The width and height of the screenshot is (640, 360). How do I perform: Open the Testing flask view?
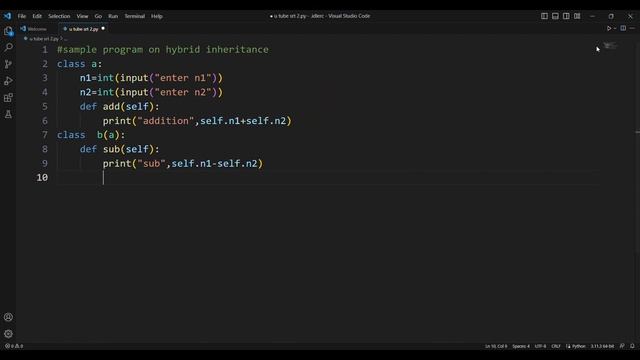(x=8, y=114)
